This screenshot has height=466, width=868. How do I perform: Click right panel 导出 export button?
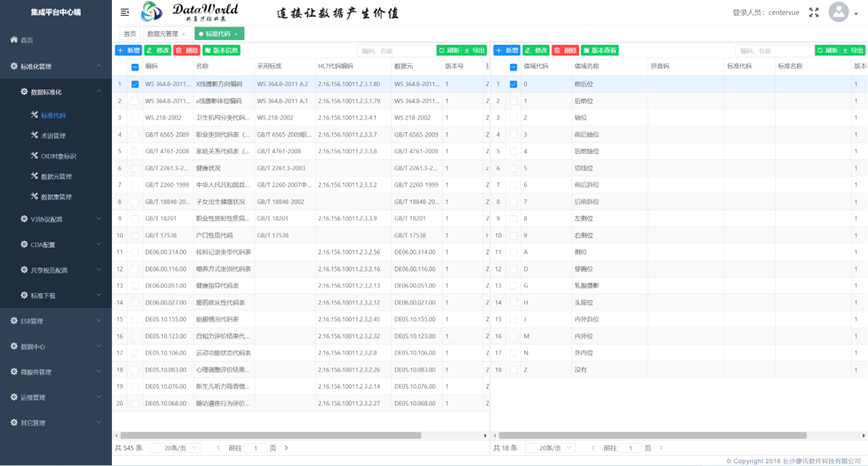click(x=852, y=50)
